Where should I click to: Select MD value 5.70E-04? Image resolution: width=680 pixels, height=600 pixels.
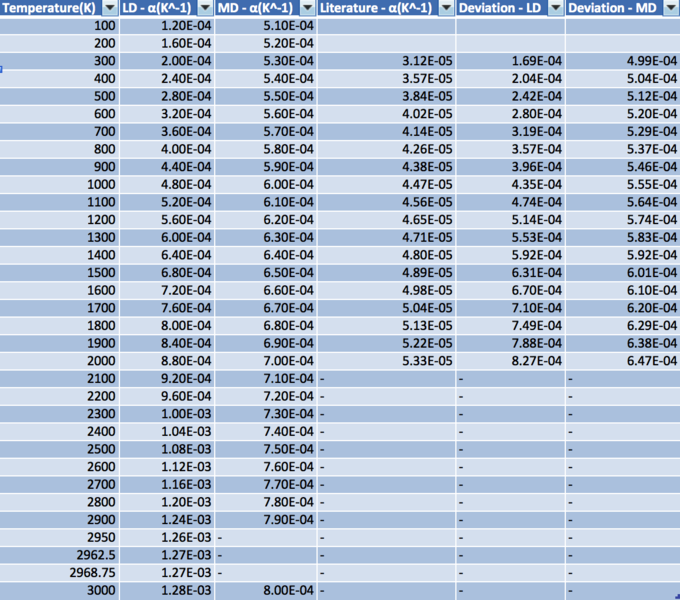coord(266,131)
